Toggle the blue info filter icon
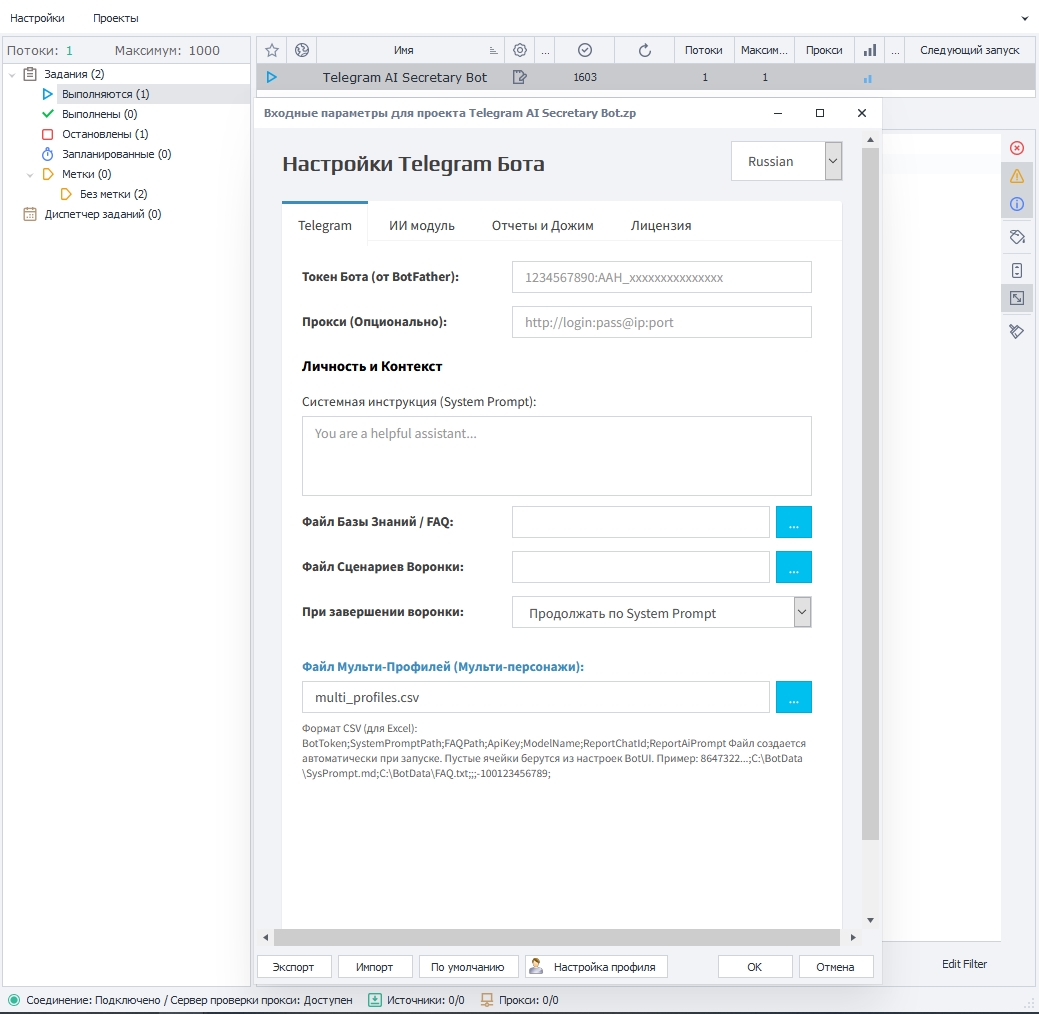This screenshot has height=1014, width=1039. click(1016, 204)
